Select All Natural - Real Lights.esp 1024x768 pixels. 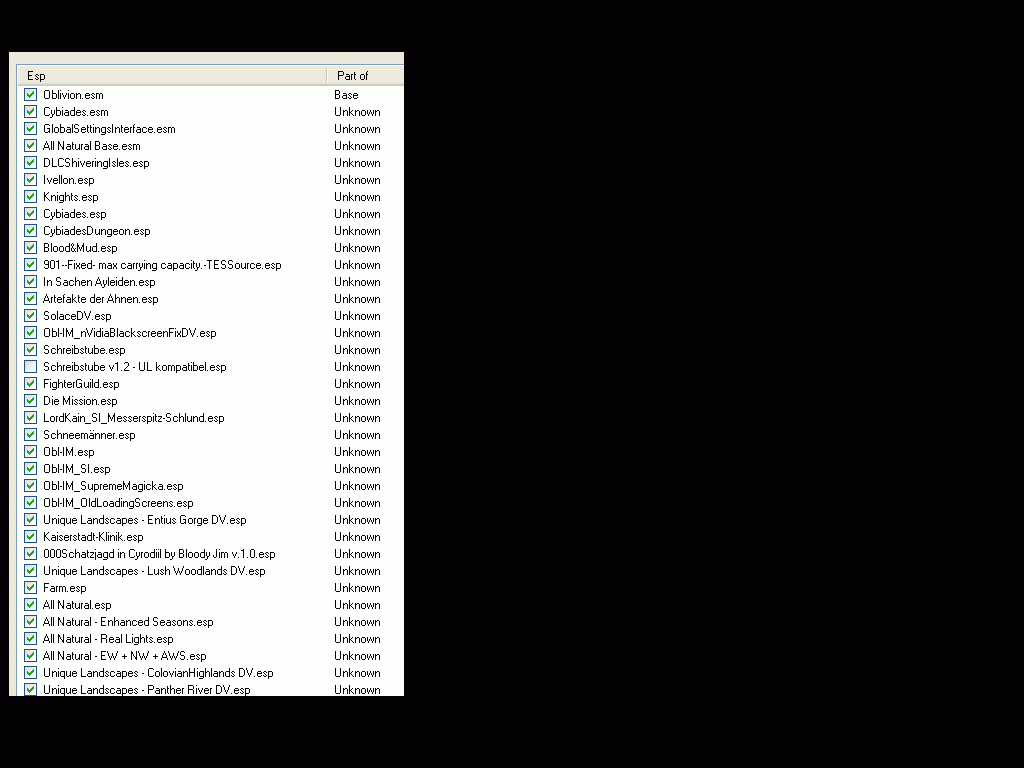[x=108, y=639]
